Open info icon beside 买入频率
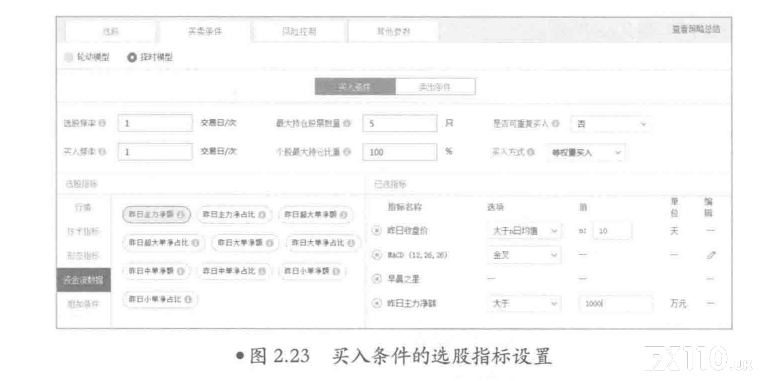 pyautogui.click(x=102, y=152)
